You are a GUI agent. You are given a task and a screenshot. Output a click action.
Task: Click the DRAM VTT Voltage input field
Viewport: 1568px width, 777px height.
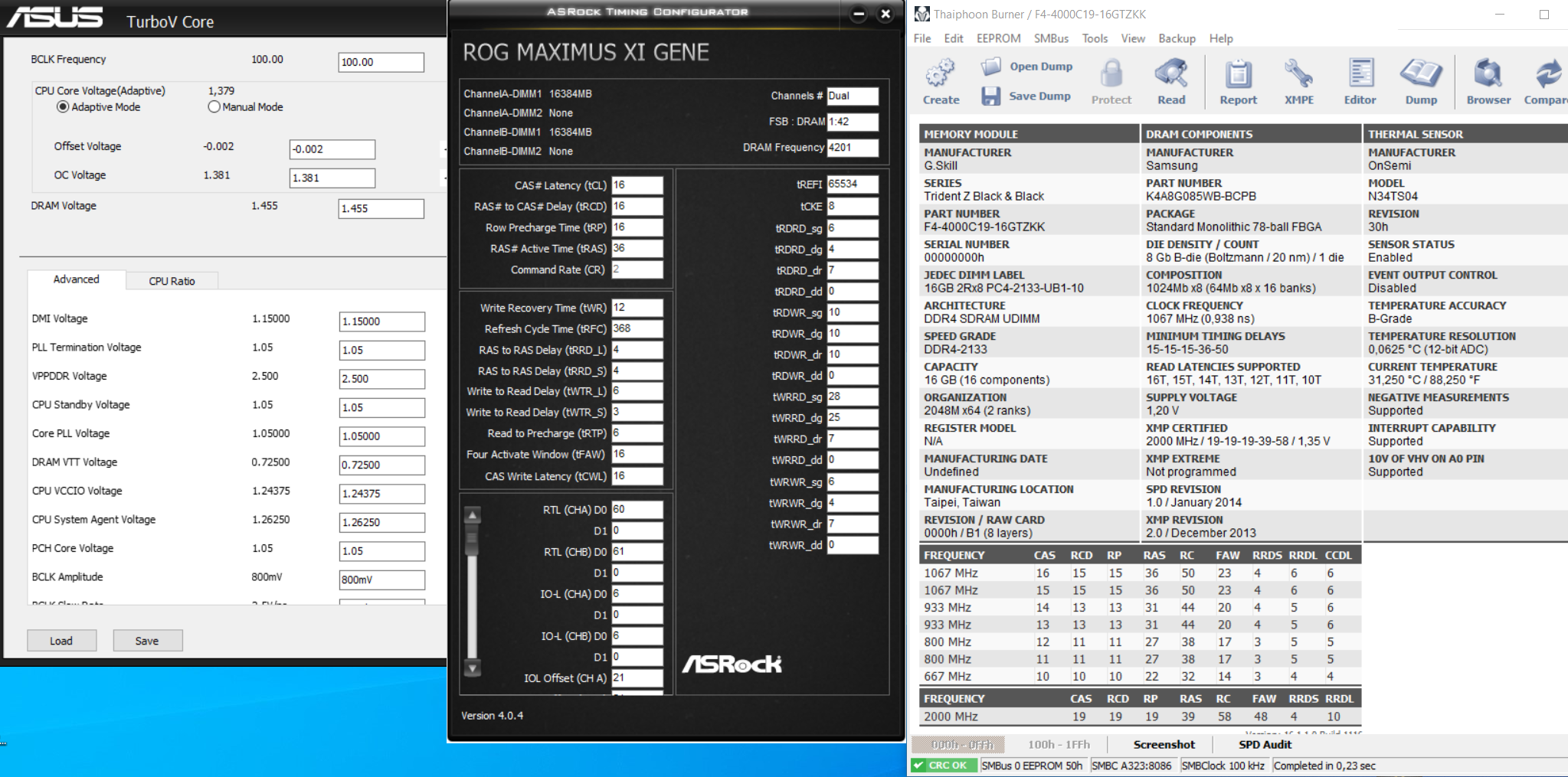[382, 465]
